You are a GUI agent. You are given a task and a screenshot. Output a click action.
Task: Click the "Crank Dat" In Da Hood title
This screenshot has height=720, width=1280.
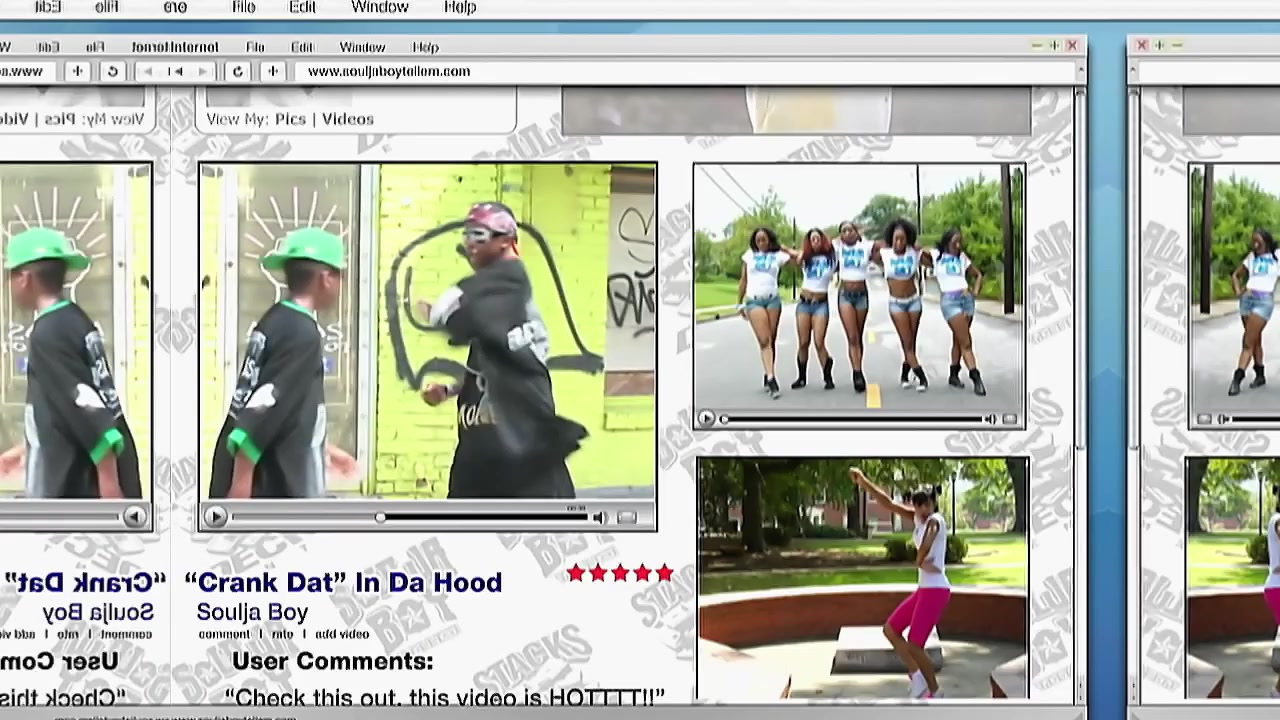point(343,583)
